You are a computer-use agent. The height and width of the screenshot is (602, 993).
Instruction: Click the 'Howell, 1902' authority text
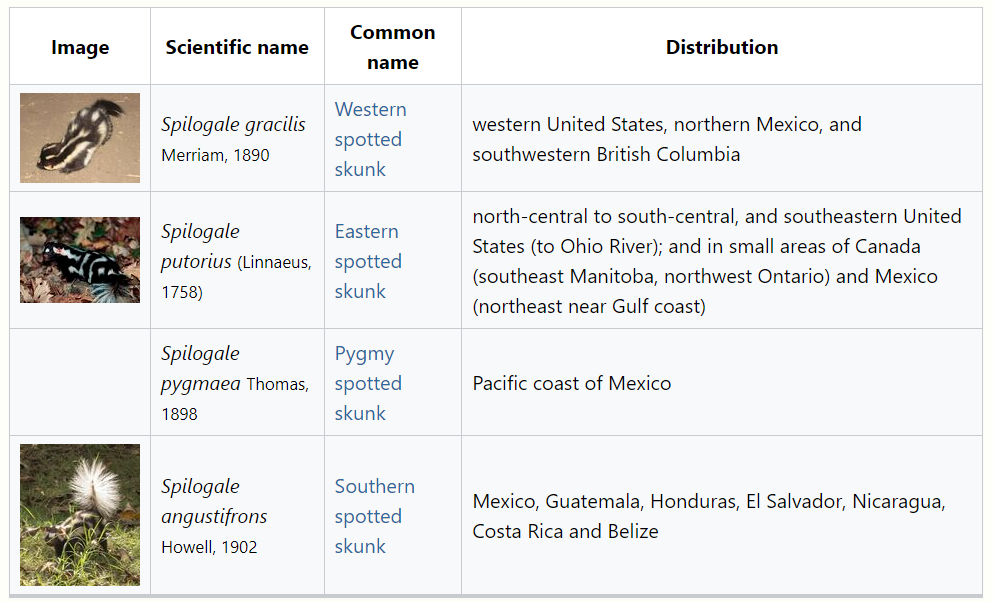pyautogui.click(x=209, y=547)
